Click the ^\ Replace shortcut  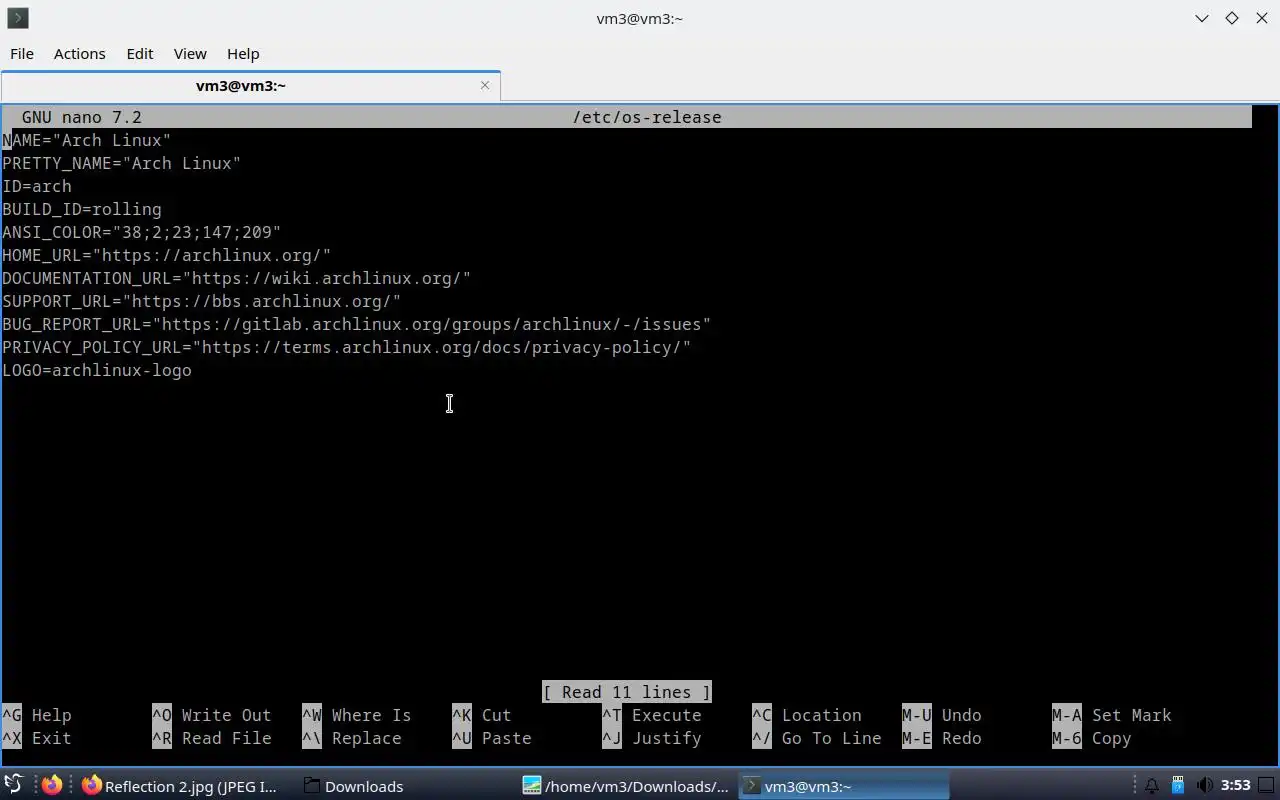[352, 738]
